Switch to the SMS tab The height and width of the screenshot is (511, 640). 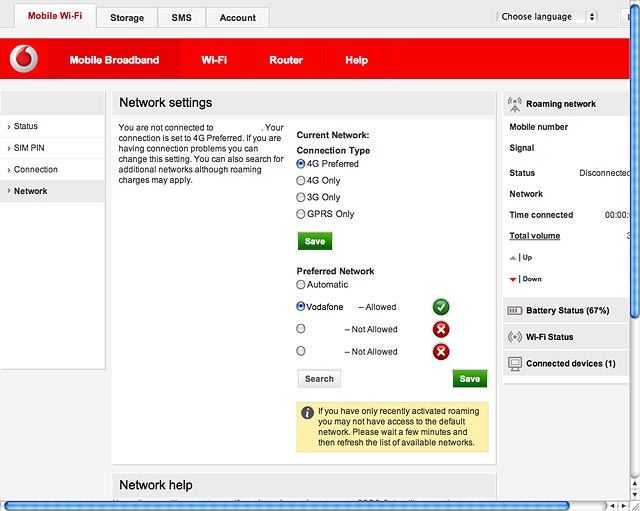coord(182,18)
